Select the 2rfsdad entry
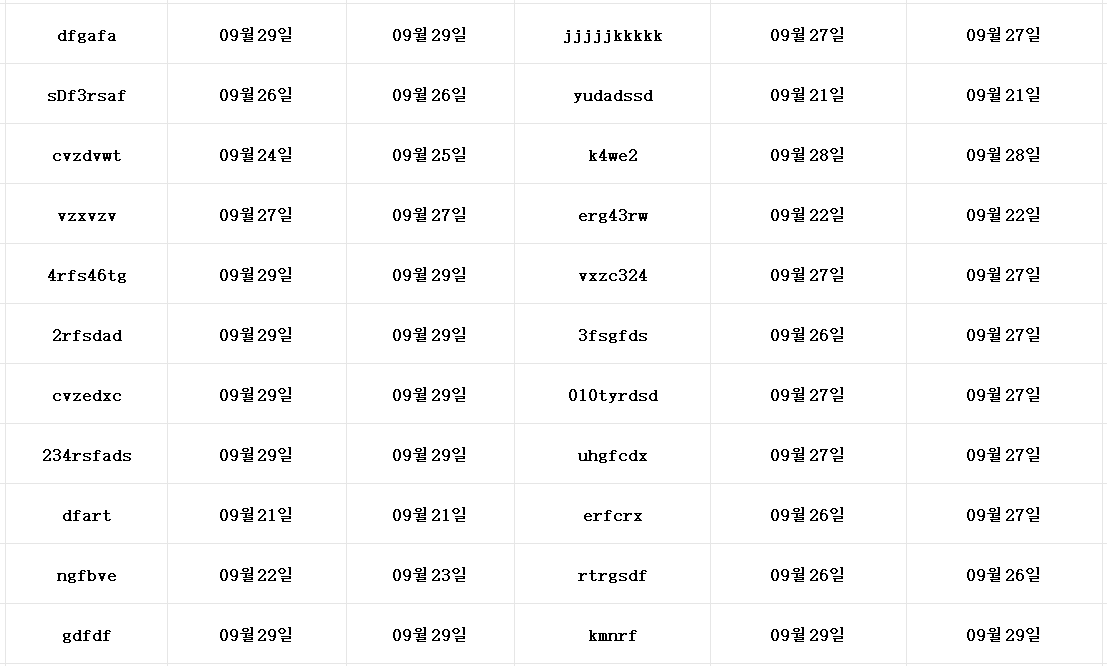 pyautogui.click(x=87, y=336)
